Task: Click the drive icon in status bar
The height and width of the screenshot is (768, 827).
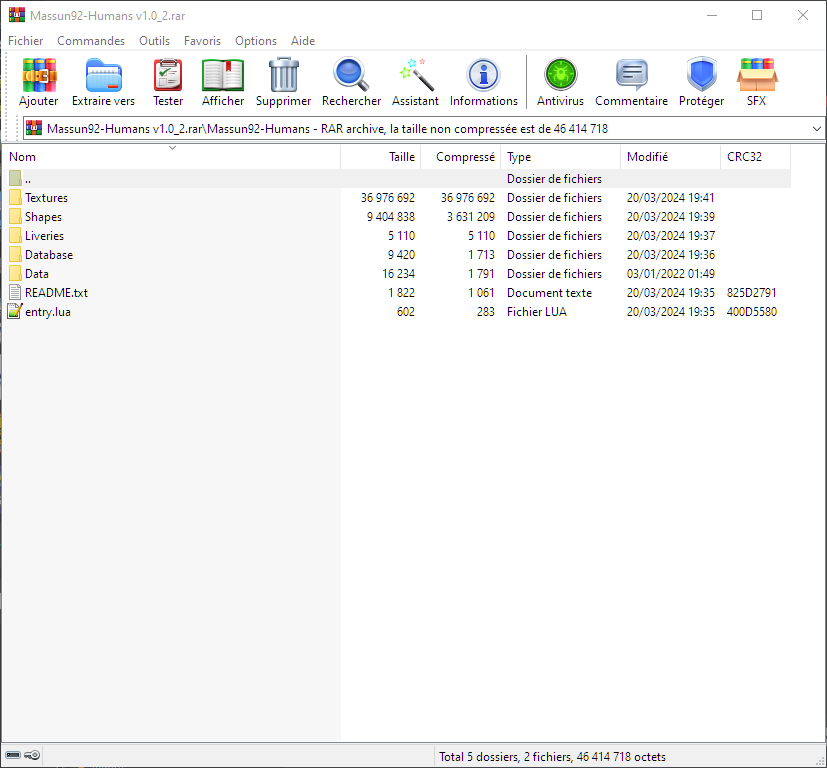Action: point(13,755)
